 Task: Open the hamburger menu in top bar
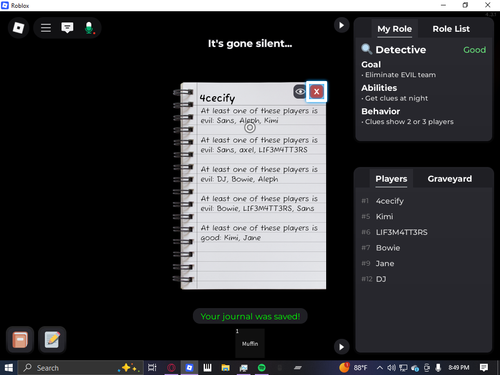pyautogui.click(x=46, y=28)
